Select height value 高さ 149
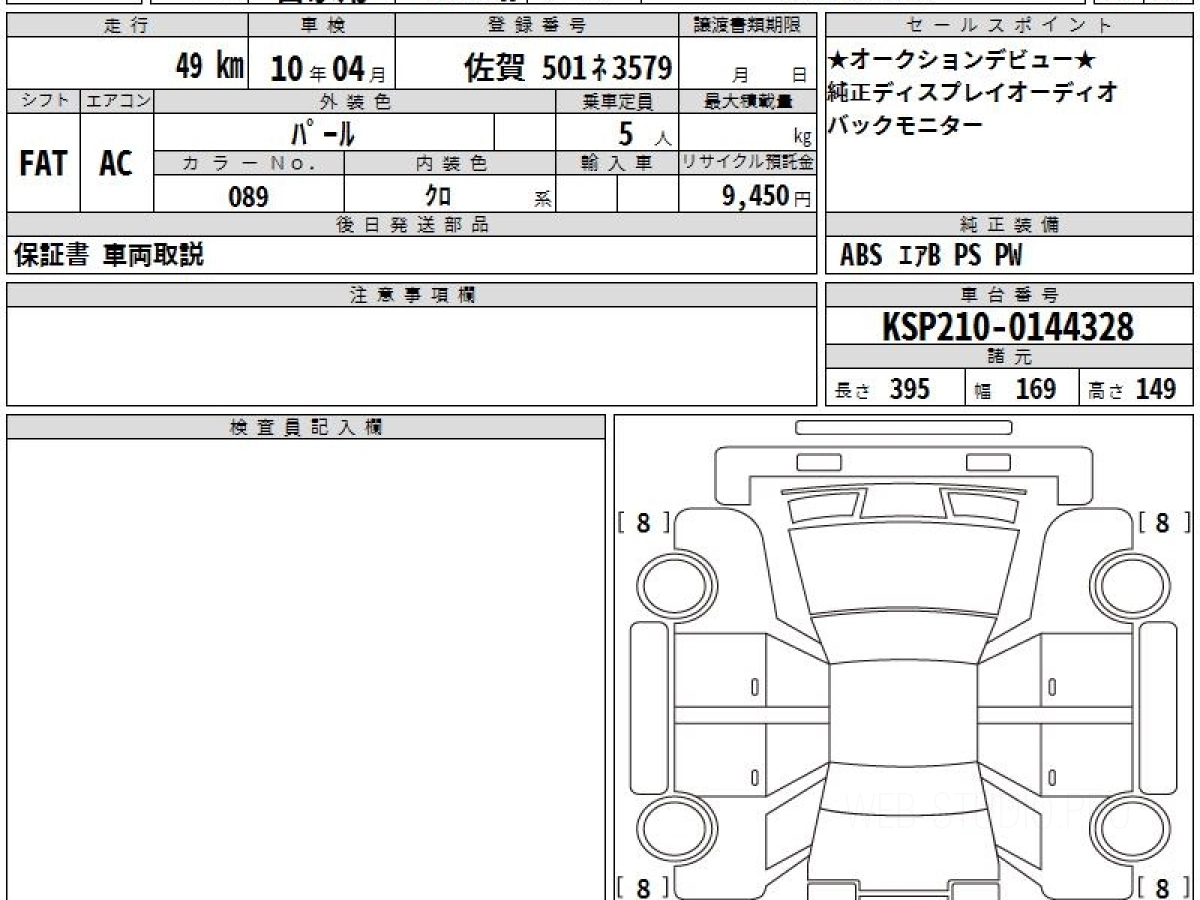This screenshot has height=900, width=1200. point(1132,389)
